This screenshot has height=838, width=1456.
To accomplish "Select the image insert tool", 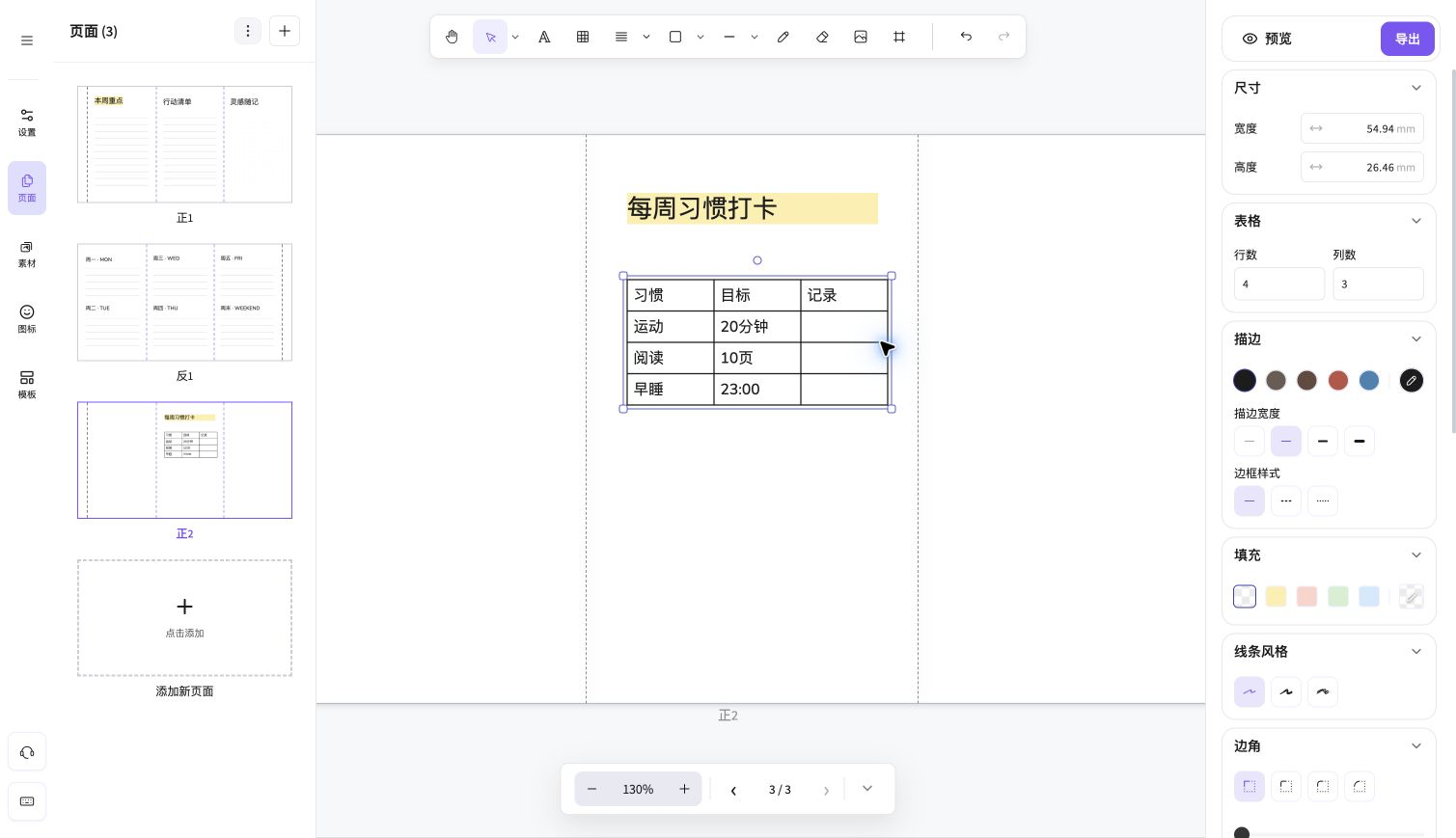I will 861,37.
